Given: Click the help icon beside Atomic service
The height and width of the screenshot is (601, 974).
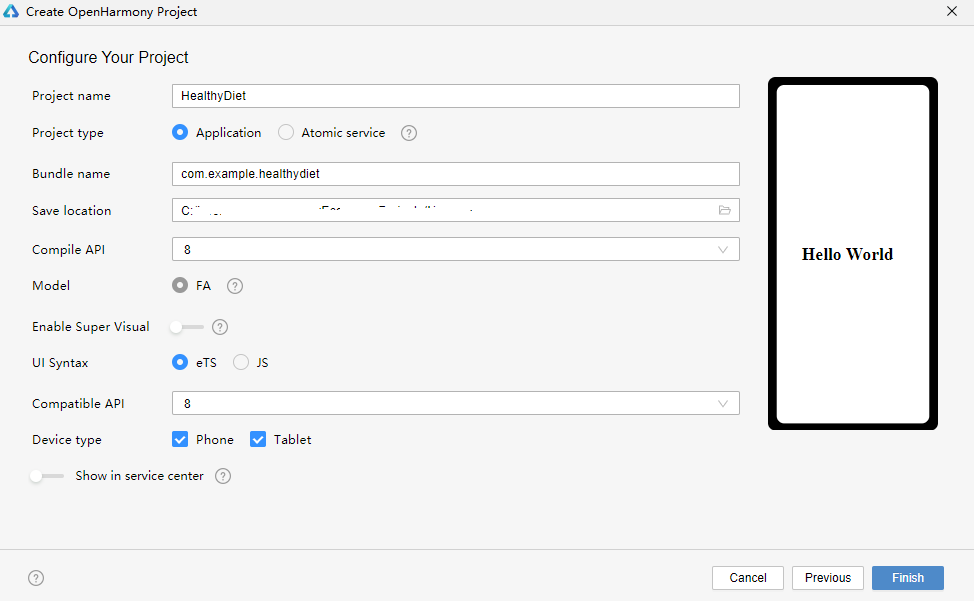Looking at the screenshot, I should [x=409, y=133].
